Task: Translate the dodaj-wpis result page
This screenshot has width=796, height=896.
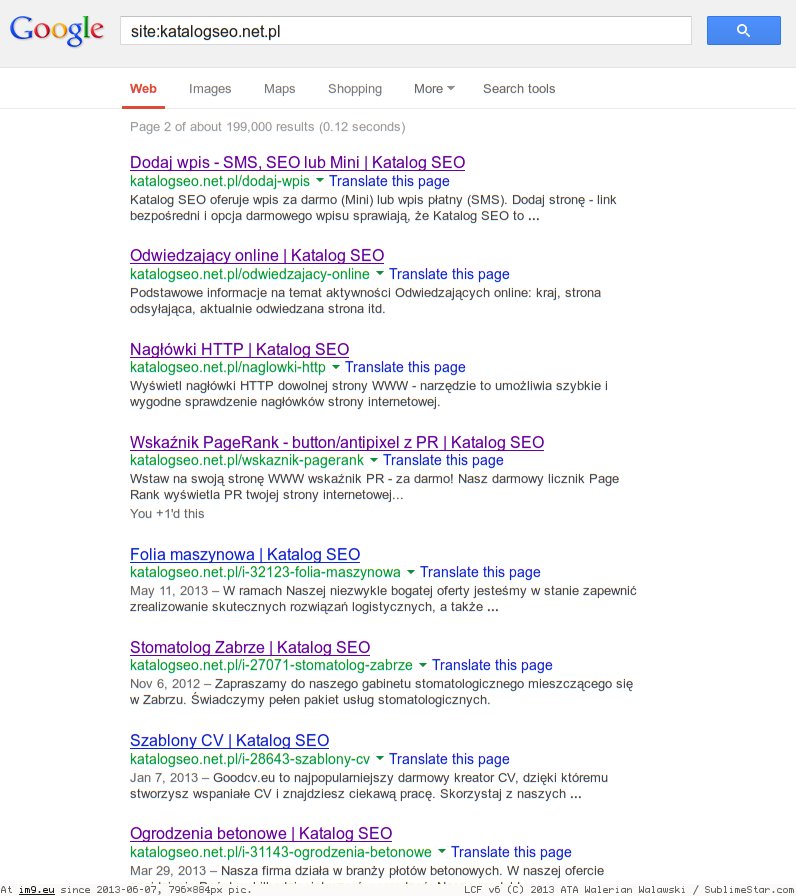Action: click(x=389, y=181)
